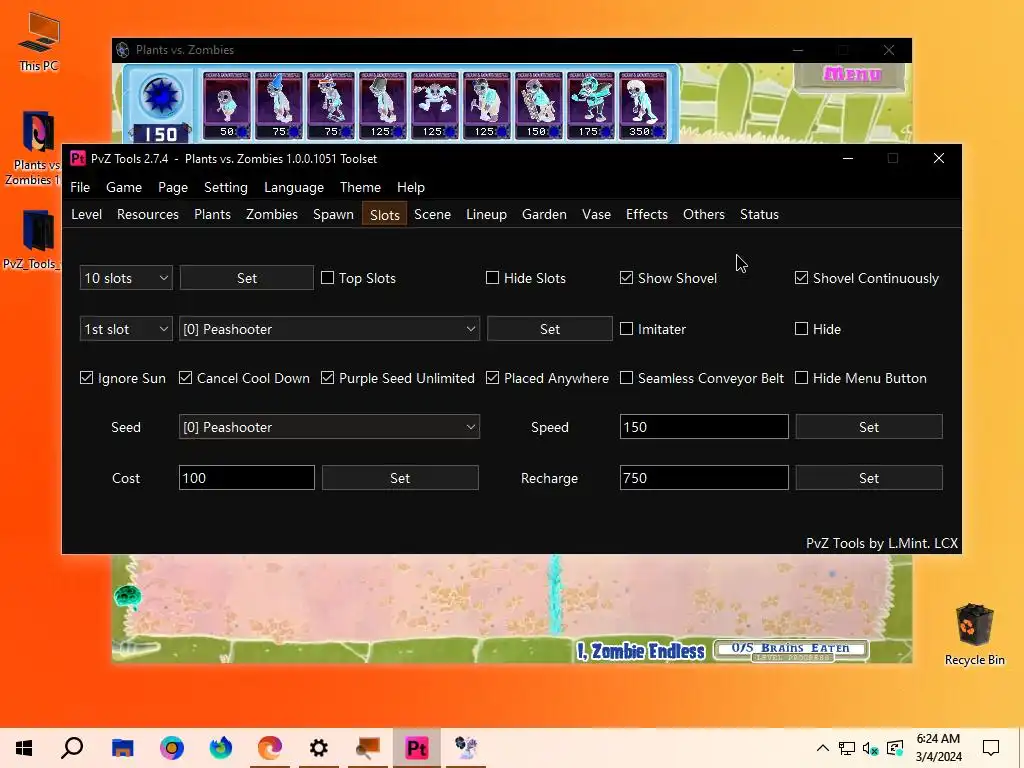Open the Language menu
Viewport: 1024px width, 768px height.
(294, 187)
